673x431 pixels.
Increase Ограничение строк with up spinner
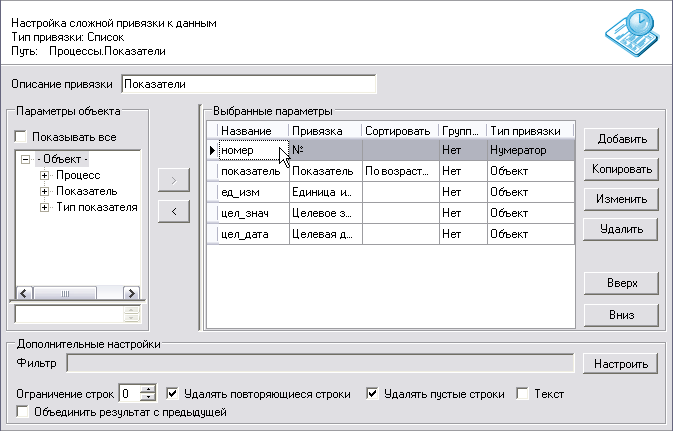coord(148,389)
